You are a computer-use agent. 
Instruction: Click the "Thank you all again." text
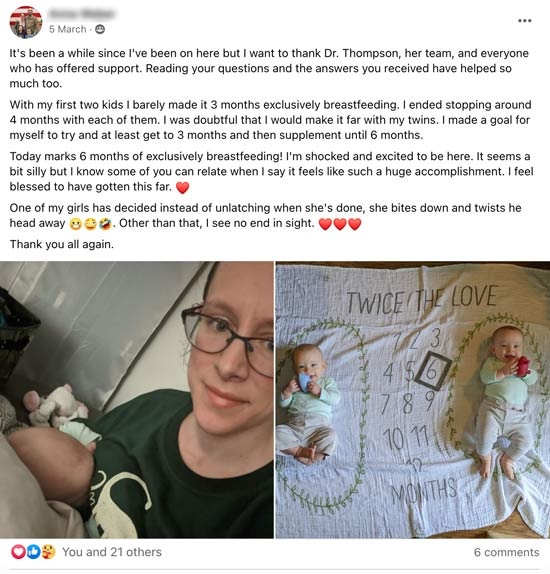click(x=62, y=244)
